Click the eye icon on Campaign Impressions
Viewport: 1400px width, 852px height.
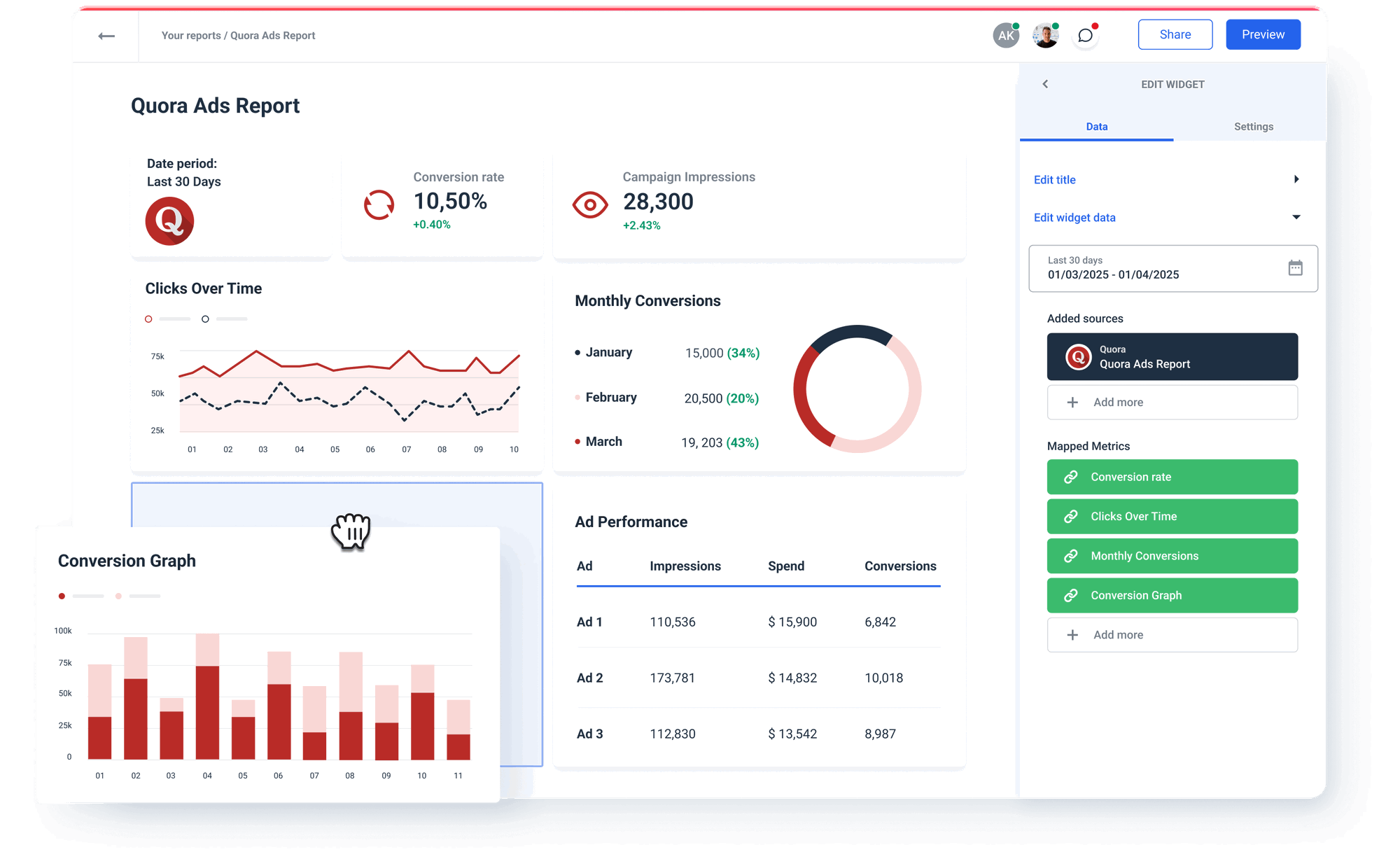[590, 205]
